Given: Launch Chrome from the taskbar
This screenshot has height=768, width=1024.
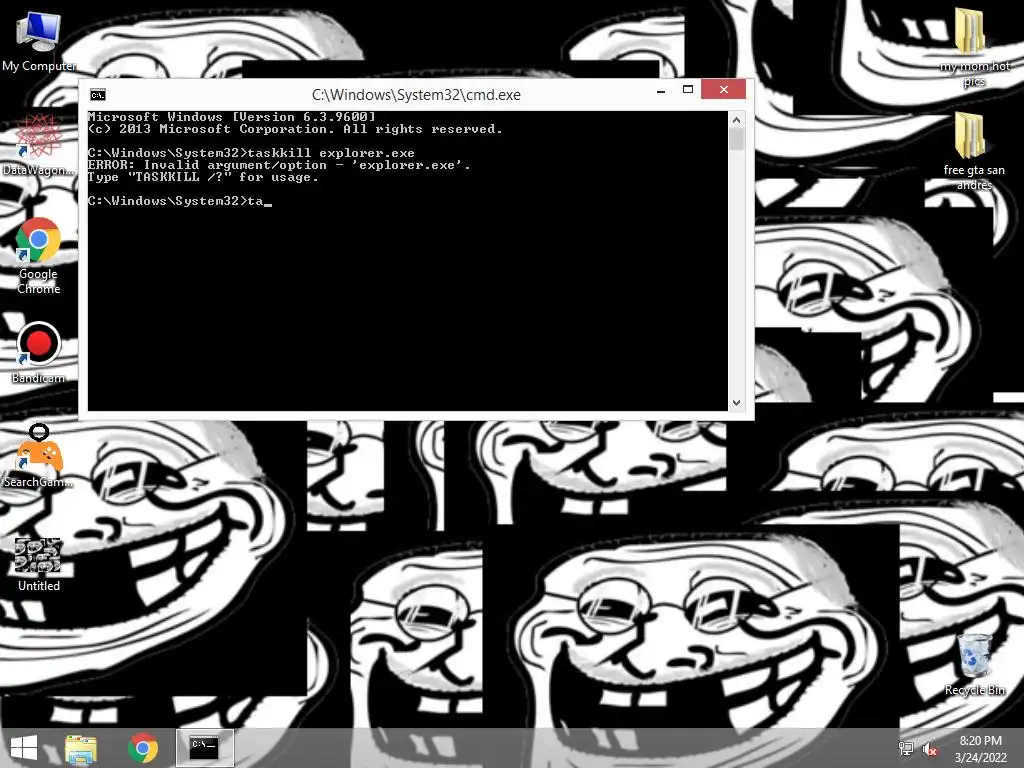Looking at the screenshot, I should [143, 748].
